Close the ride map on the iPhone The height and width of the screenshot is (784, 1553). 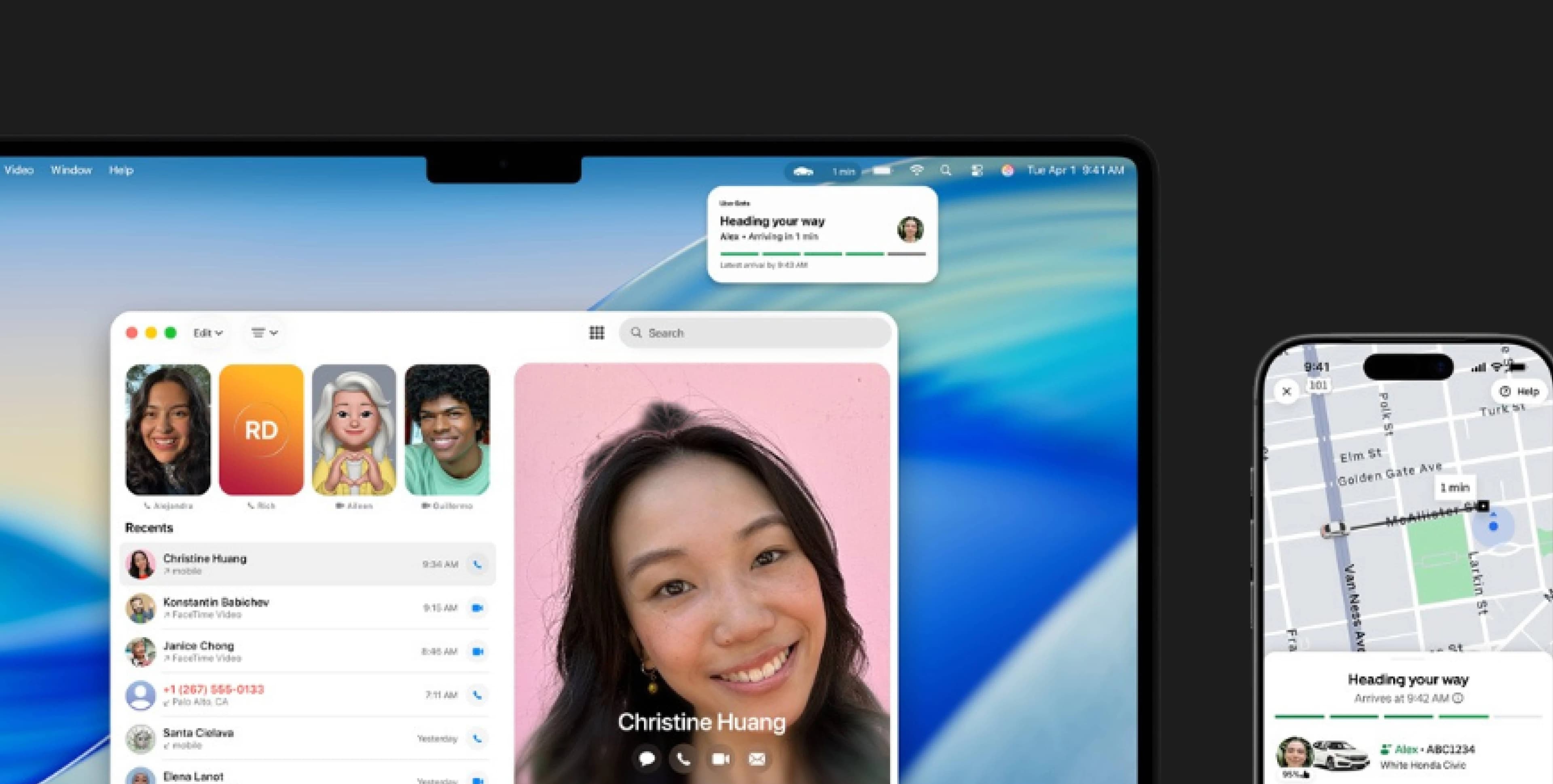pos(1286,392)
